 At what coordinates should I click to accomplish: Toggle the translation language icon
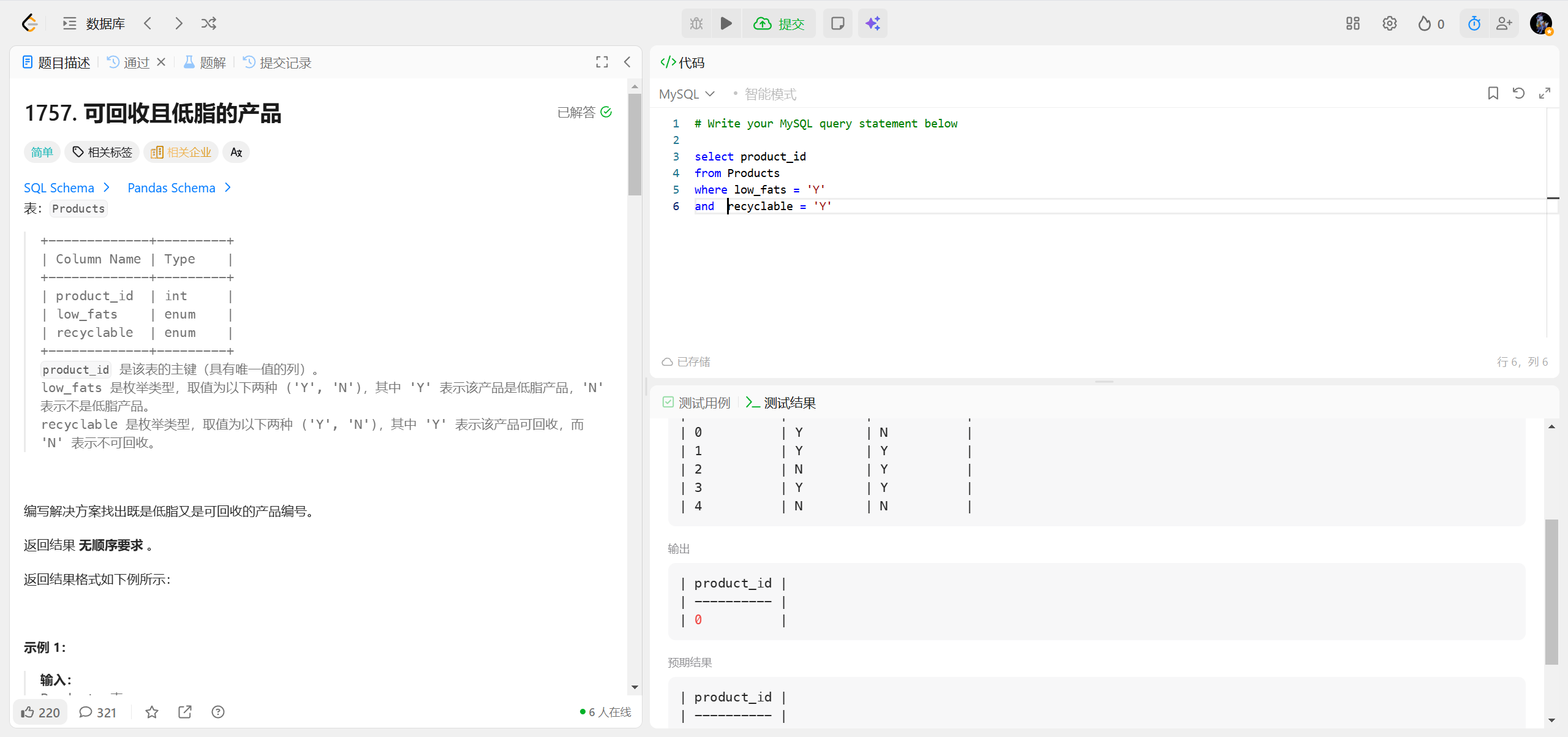click(x=236, y=152)
